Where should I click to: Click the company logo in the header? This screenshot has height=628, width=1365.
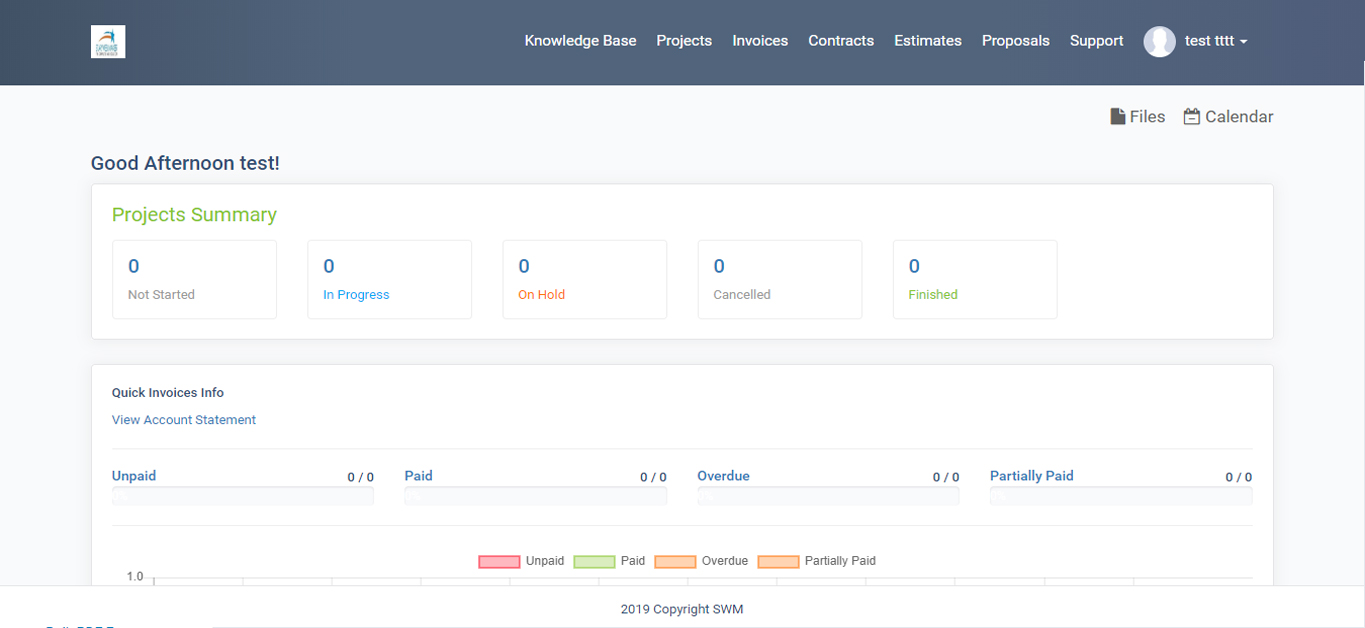click(108, 42)
